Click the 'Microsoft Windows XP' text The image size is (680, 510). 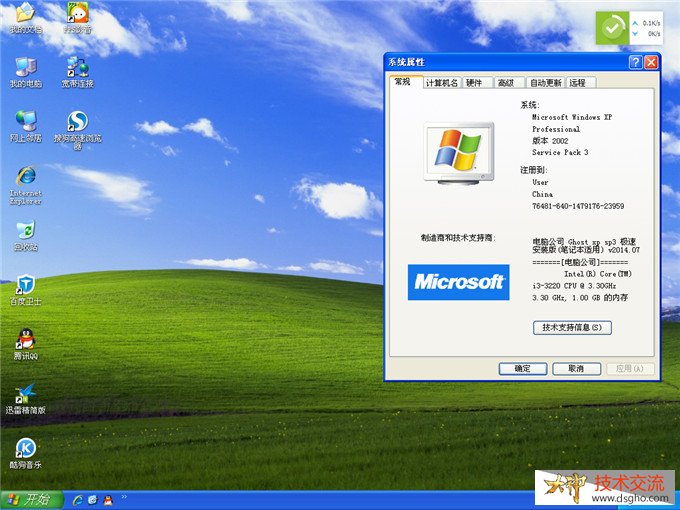pos(572,117)
